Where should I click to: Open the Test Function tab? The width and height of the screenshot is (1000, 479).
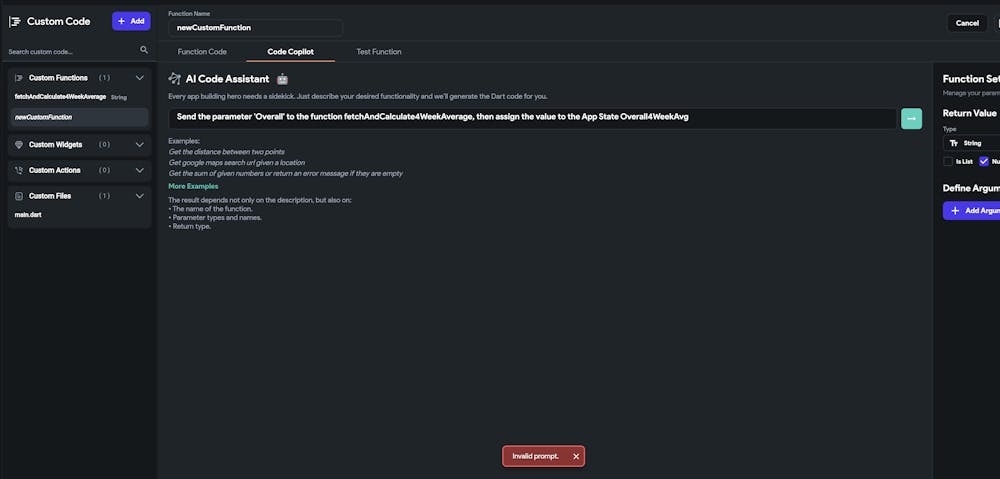coord(379,52)
